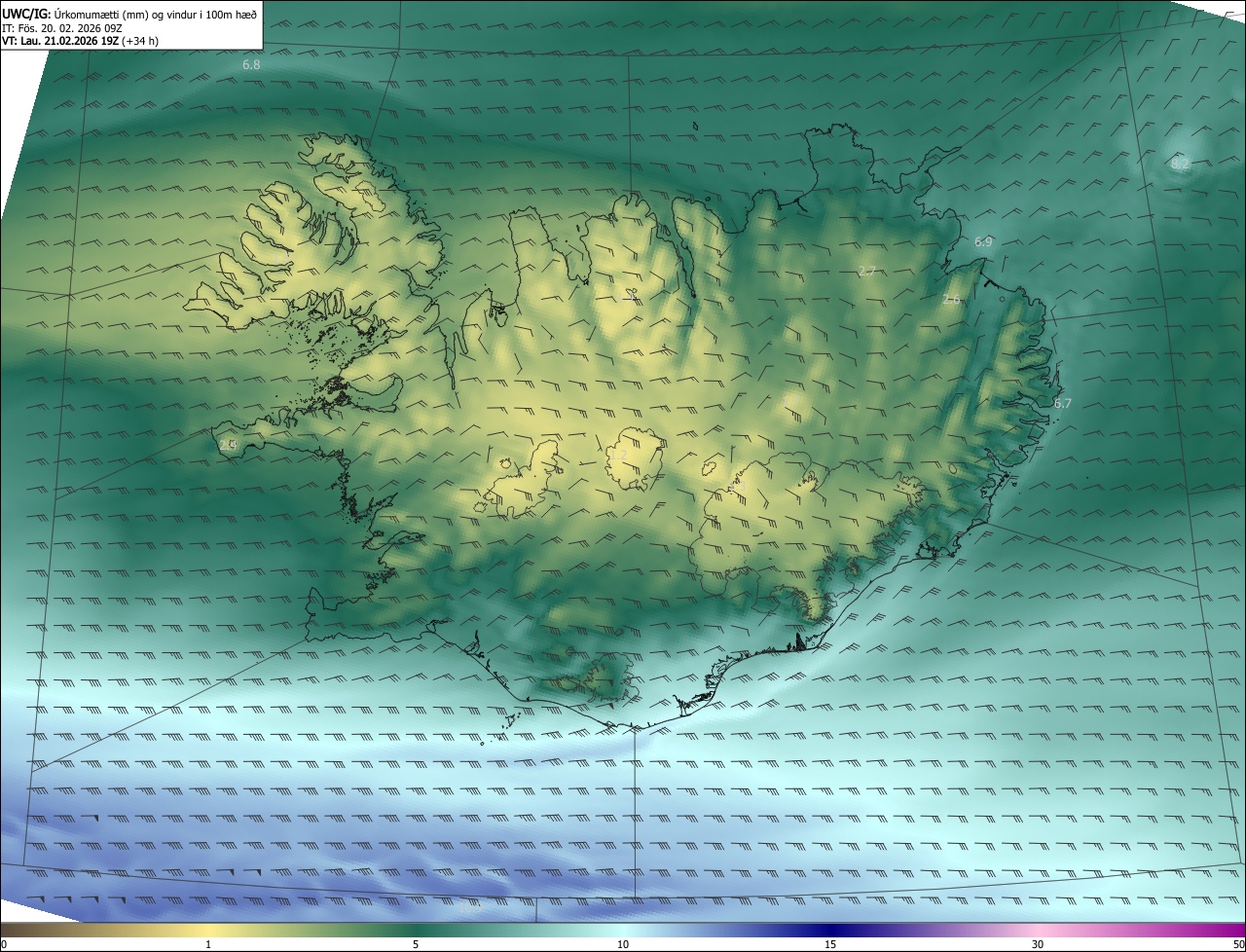
Task: Click the 8.2 precipitable water value label
Action: pyautogui.click(x=1180, y=165)
